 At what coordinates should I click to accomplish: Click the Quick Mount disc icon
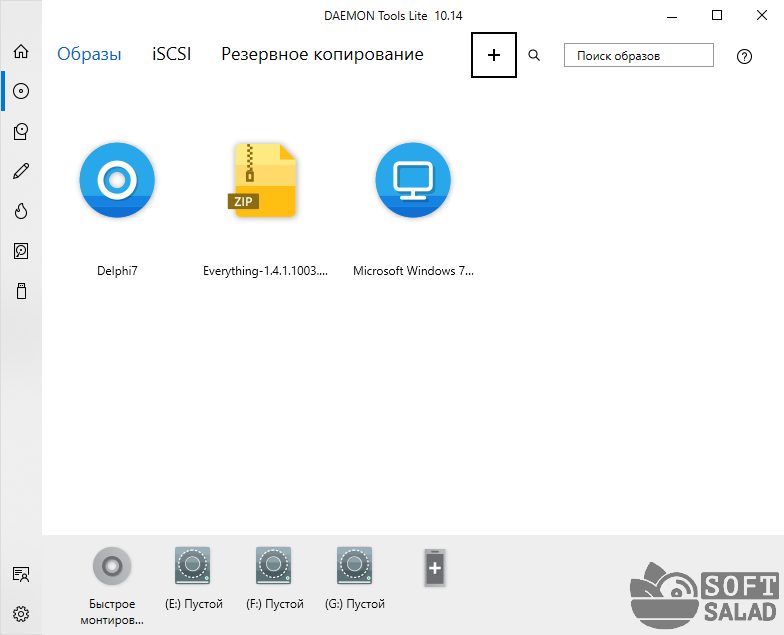point(112,566)
